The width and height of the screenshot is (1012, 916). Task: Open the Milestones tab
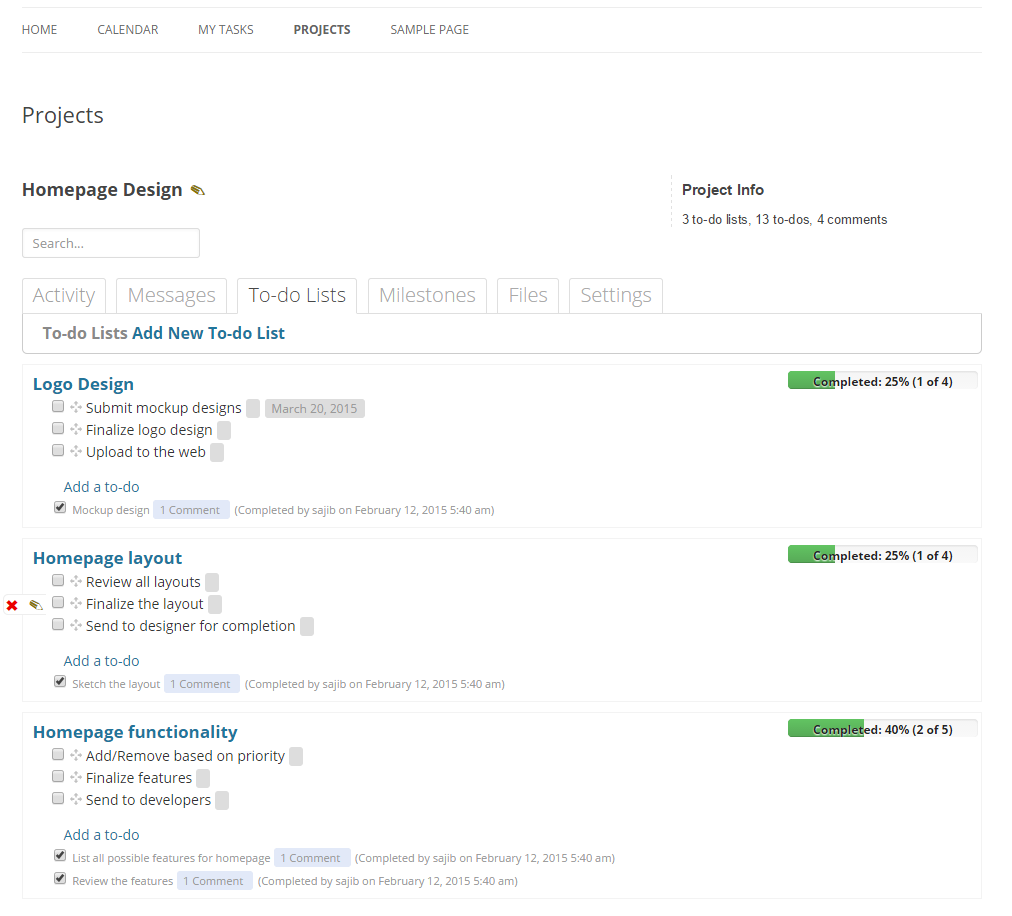pos(427,296)
